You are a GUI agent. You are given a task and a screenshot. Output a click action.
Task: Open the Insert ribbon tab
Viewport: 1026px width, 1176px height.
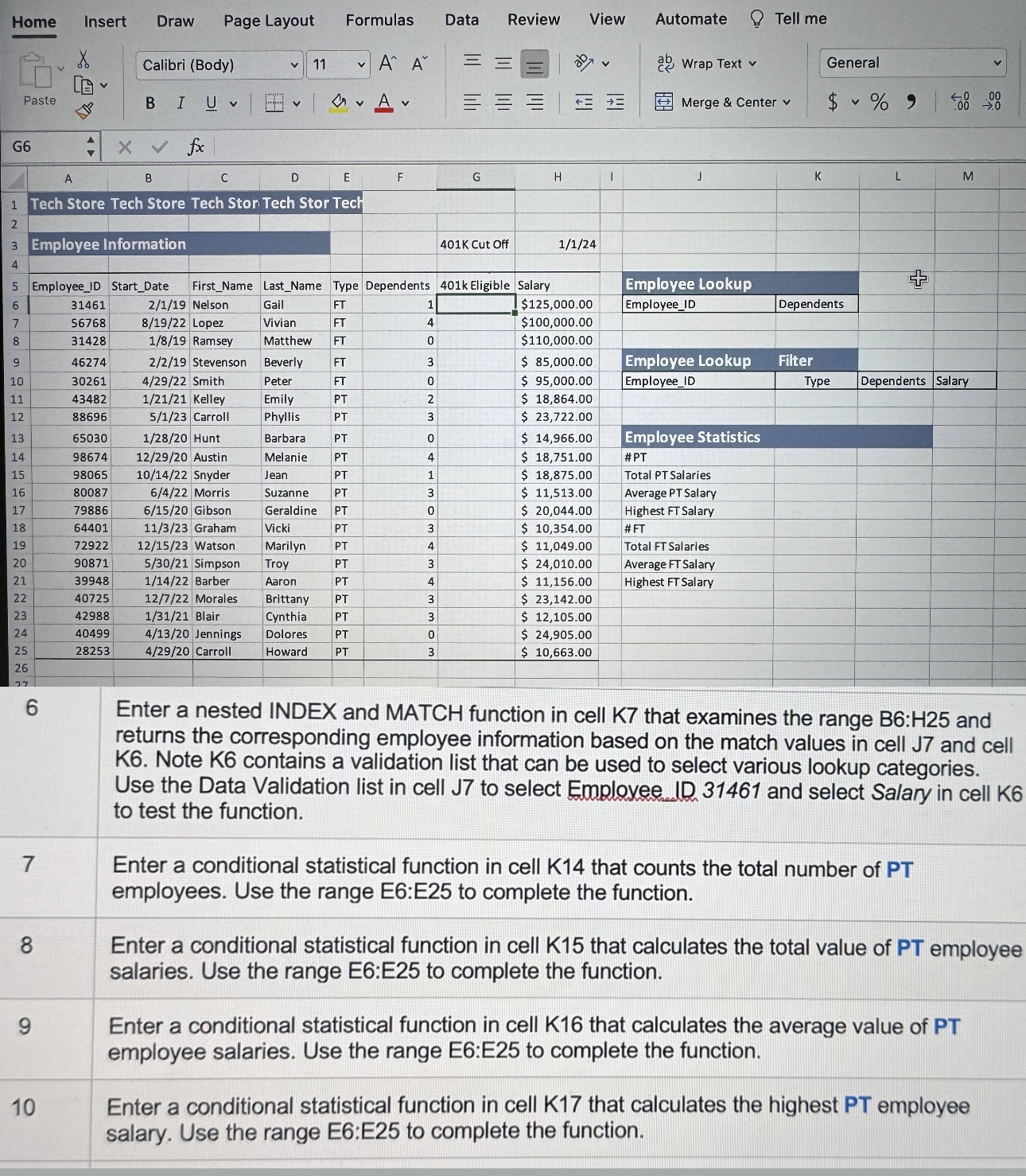pos(105,21)
